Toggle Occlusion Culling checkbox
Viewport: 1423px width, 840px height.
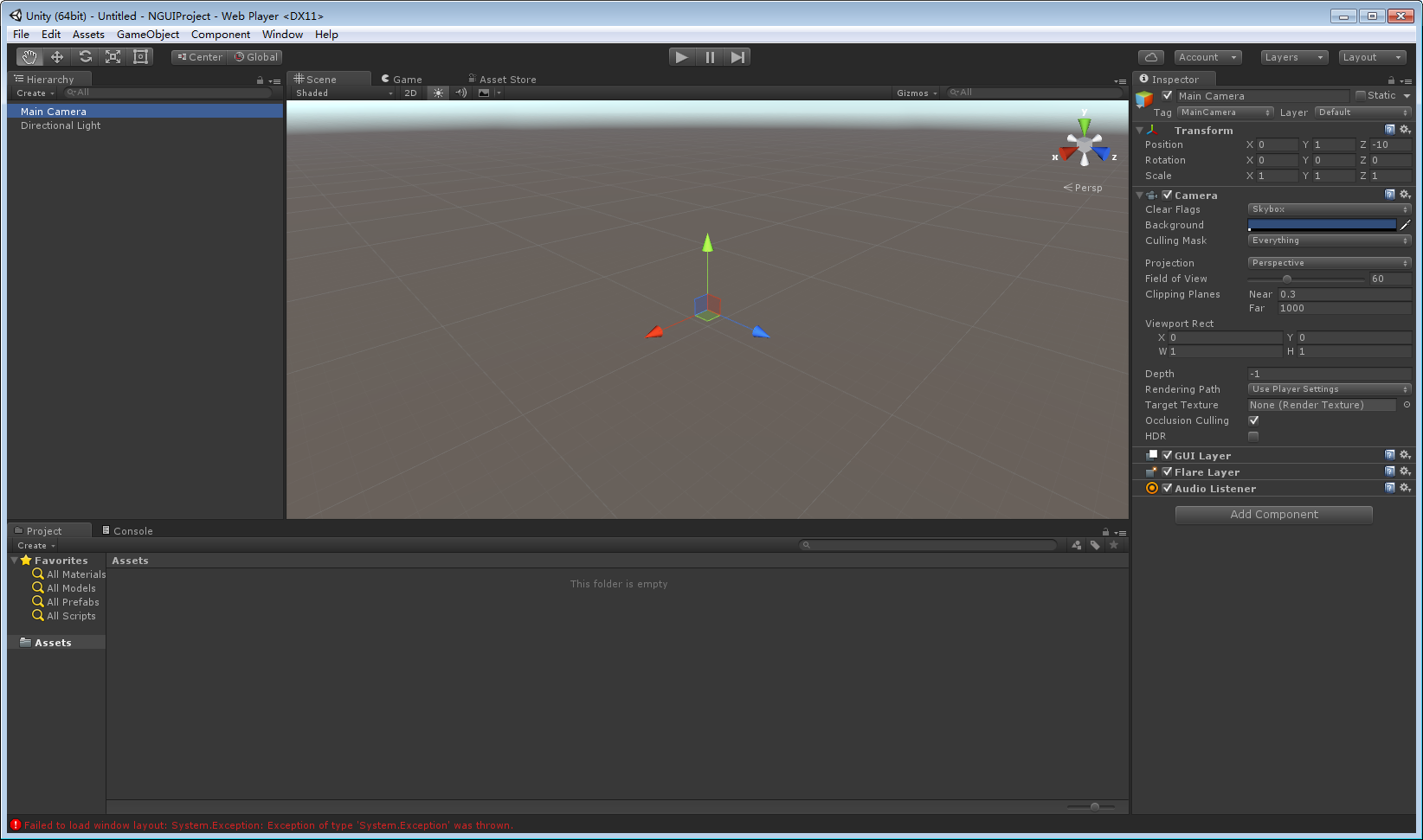point(1253,420)
